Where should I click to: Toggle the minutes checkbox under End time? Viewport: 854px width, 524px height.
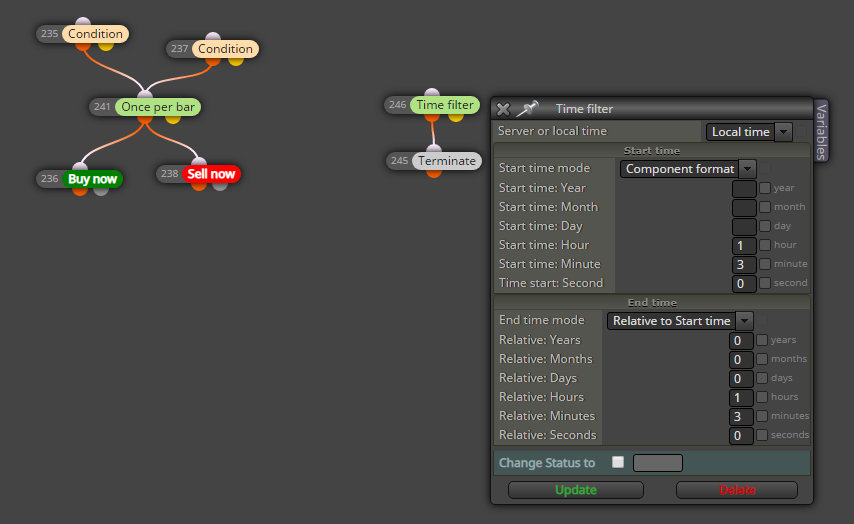[762, 416]
